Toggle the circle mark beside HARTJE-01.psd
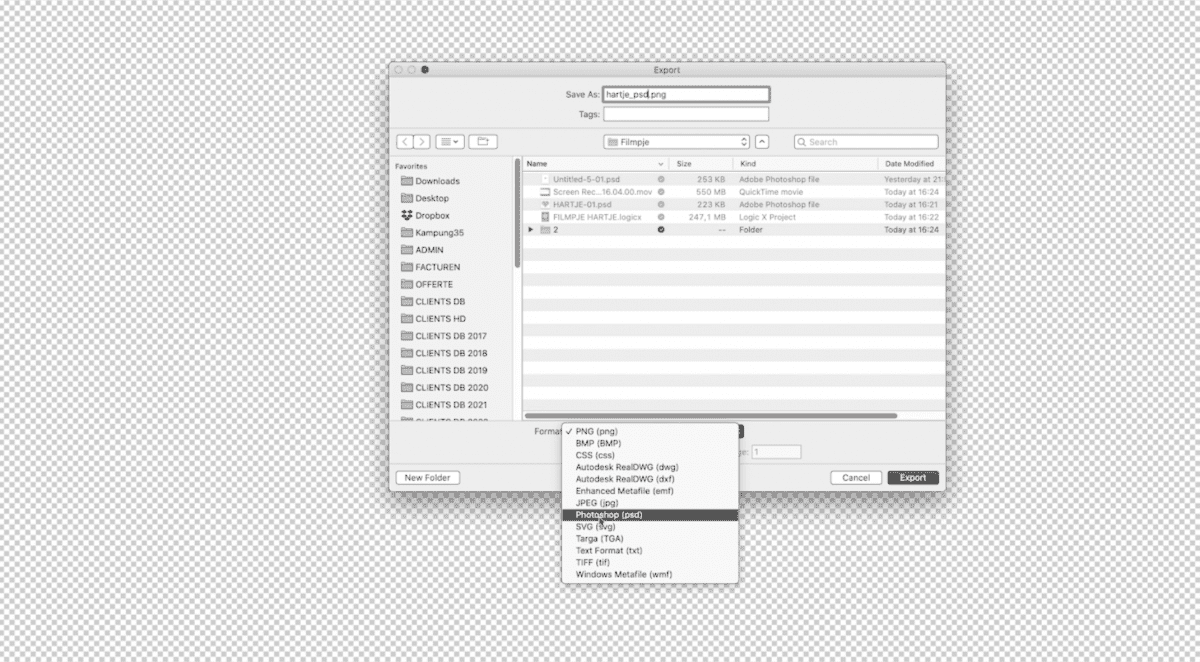The height and width of the screenshot is (662, 1200). [659, 204]
